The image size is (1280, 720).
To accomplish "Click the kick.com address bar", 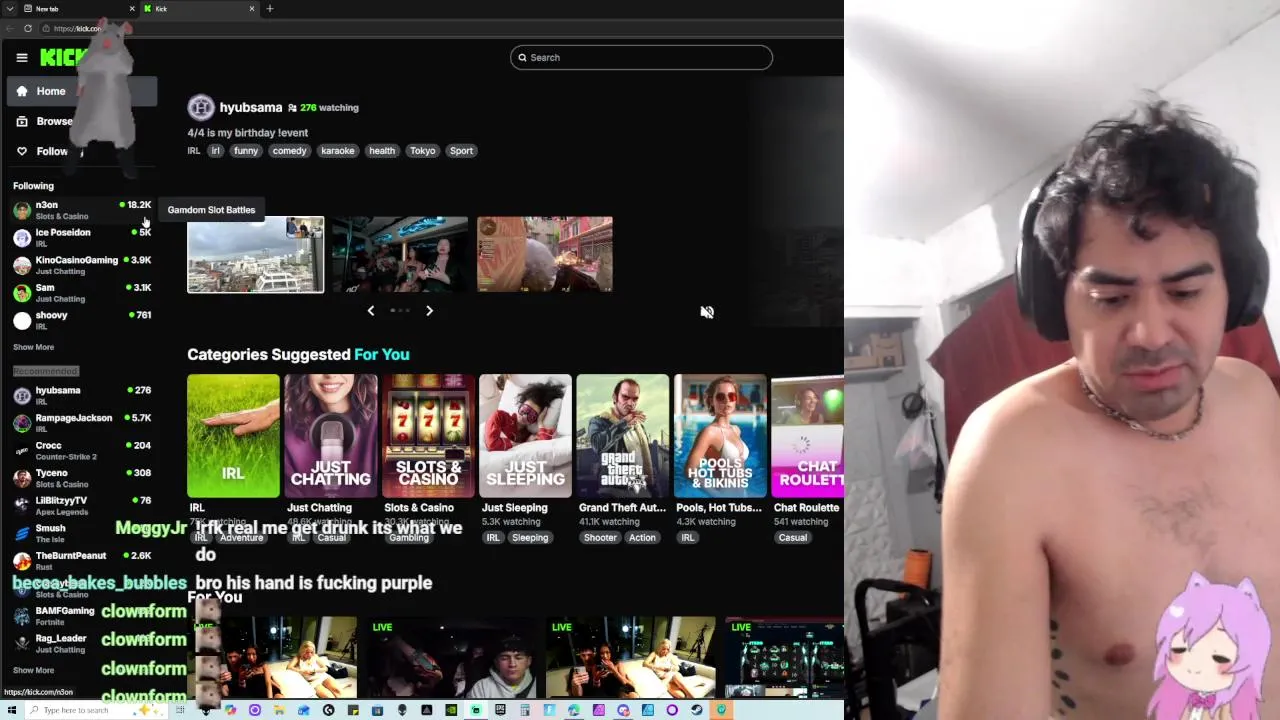I will (x=78, y=29).
